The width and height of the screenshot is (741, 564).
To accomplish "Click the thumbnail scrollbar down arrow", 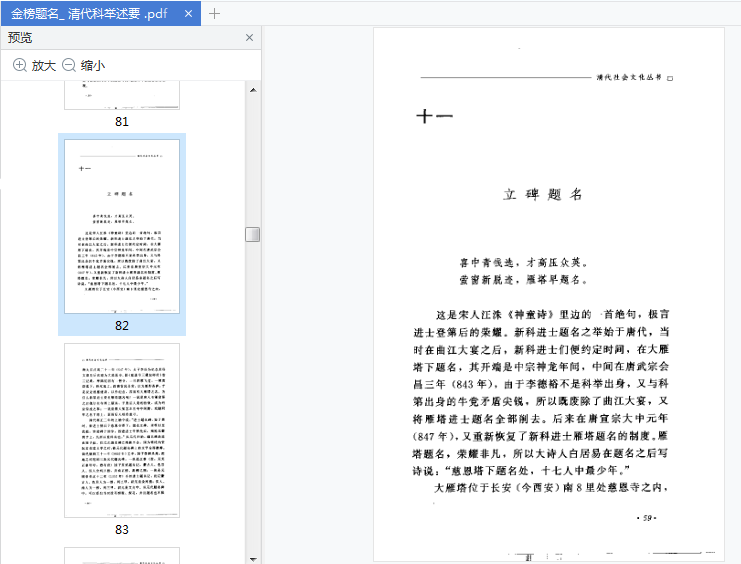I will pos(253,559).
